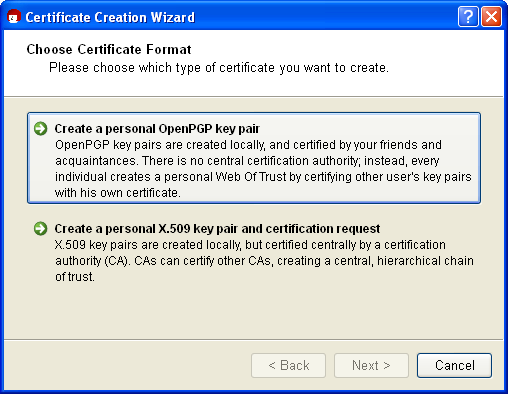
Task: Click the green arrow icon beside X.509 option
Action: coord(41,229)
